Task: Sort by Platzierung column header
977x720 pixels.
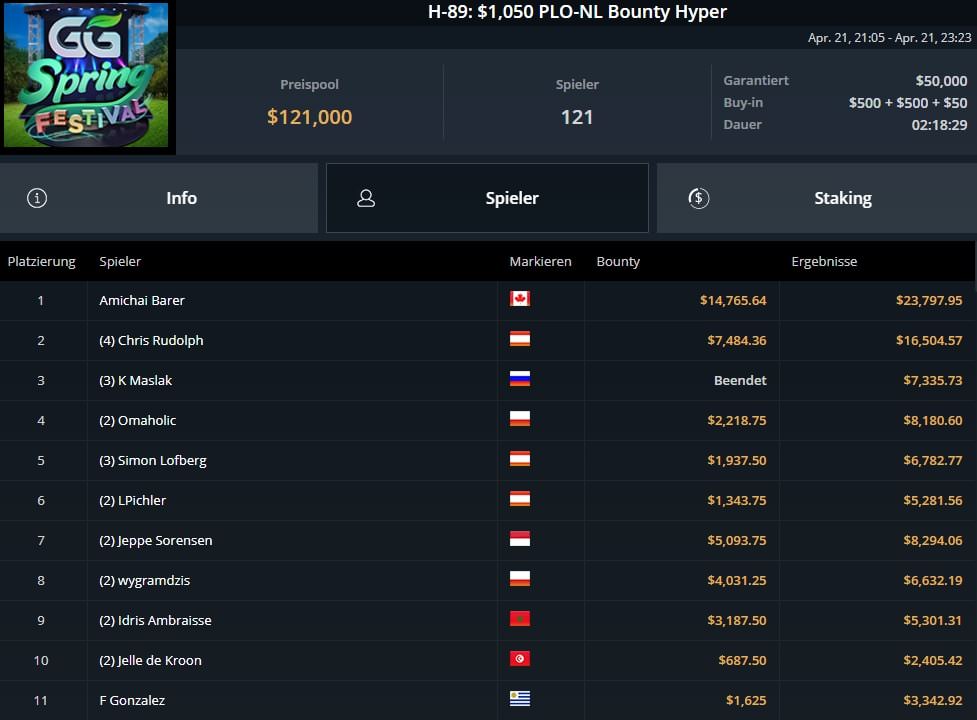Action: pyautogui.click(x=41, y=261)
